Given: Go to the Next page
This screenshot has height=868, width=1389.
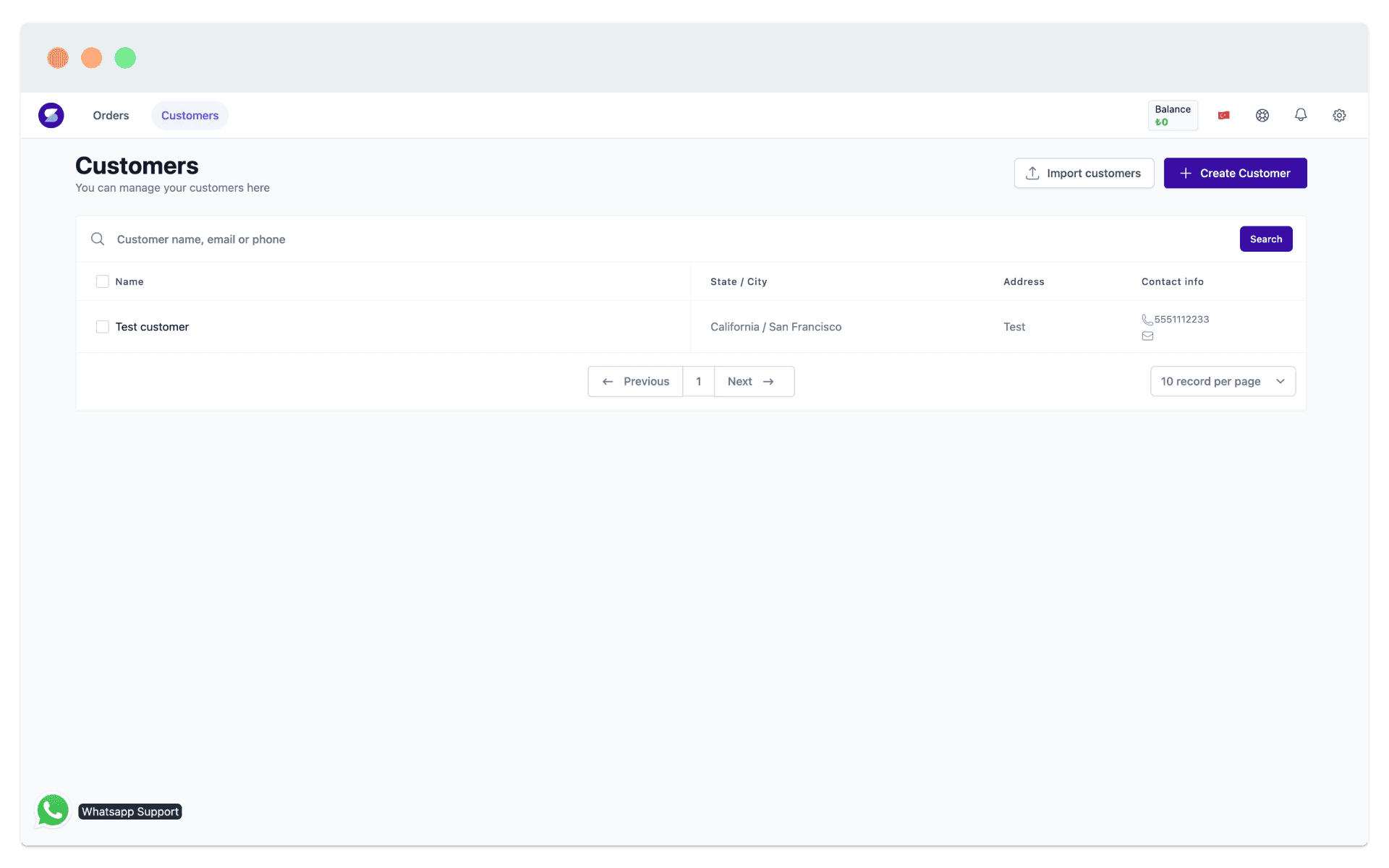Looking at the screenshot, I should [753, 381].
